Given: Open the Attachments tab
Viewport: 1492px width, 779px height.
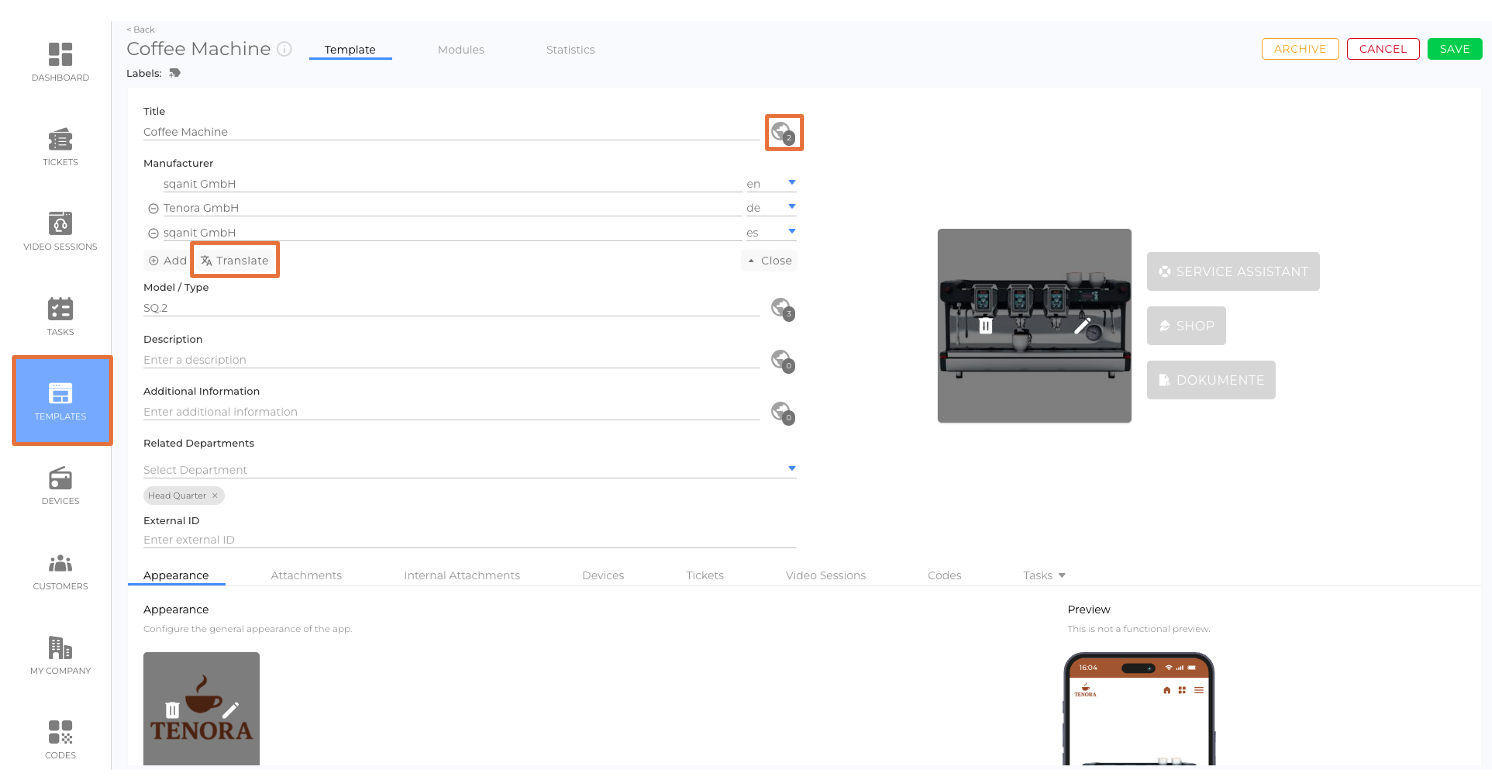Looking at the screenshot, I should tap(306, 576).
